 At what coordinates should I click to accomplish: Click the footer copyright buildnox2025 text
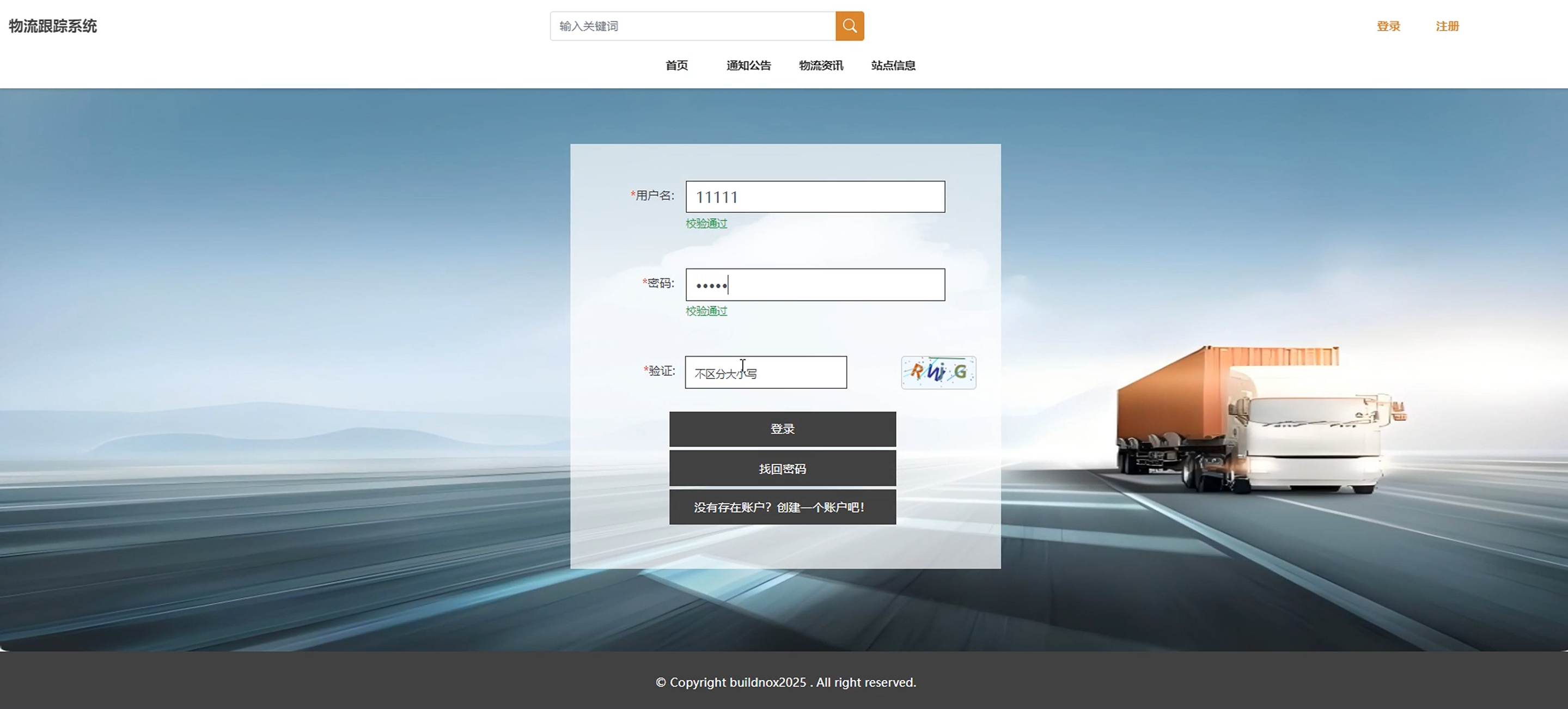pos(785,682)
